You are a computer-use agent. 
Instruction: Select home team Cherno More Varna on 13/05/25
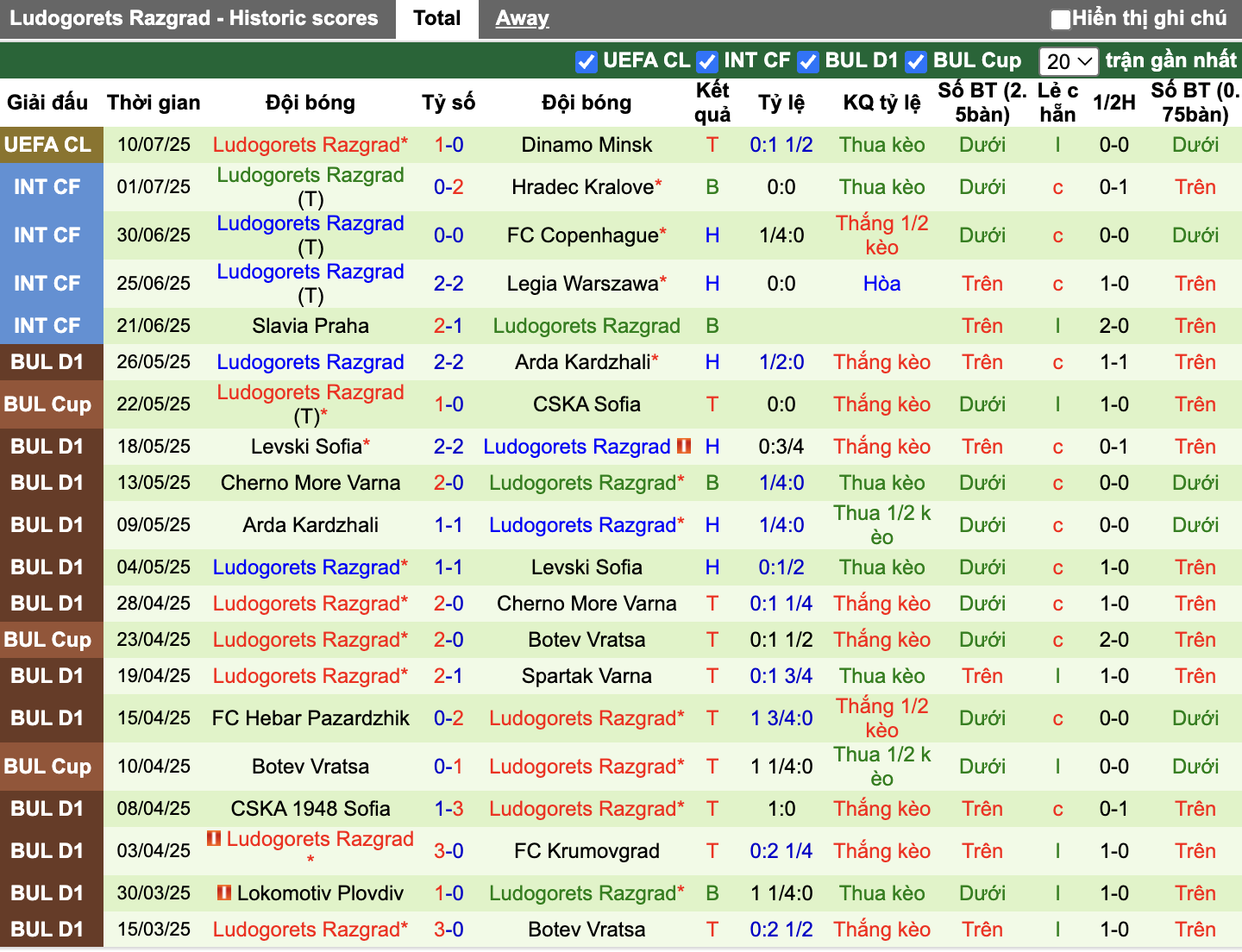(x=310, y=483)
